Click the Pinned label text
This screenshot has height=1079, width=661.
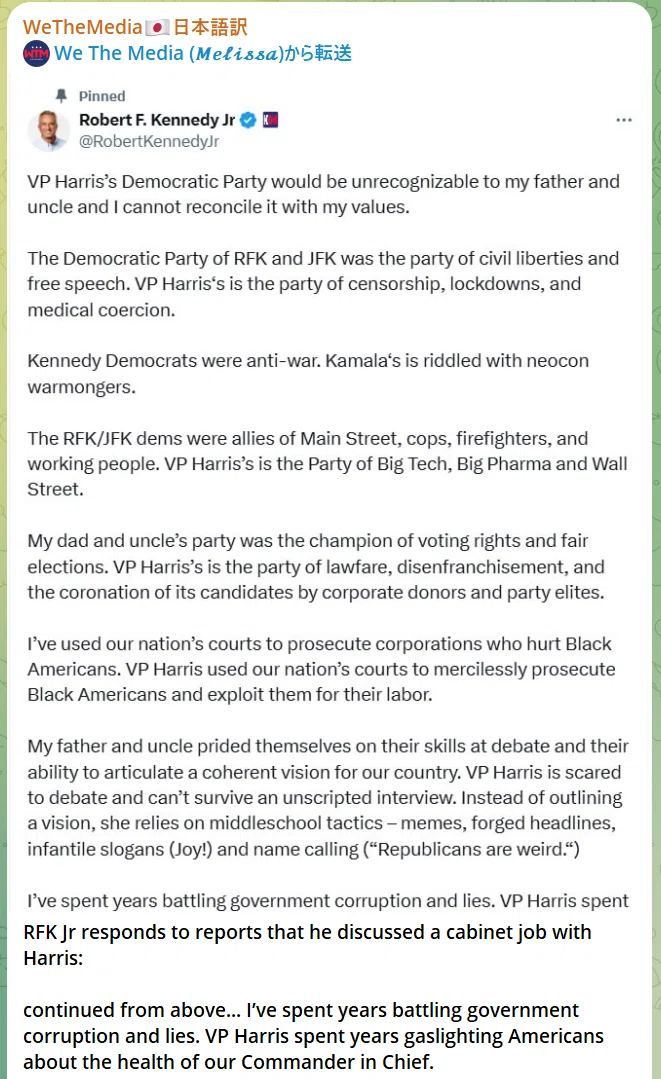pos(102,96)
